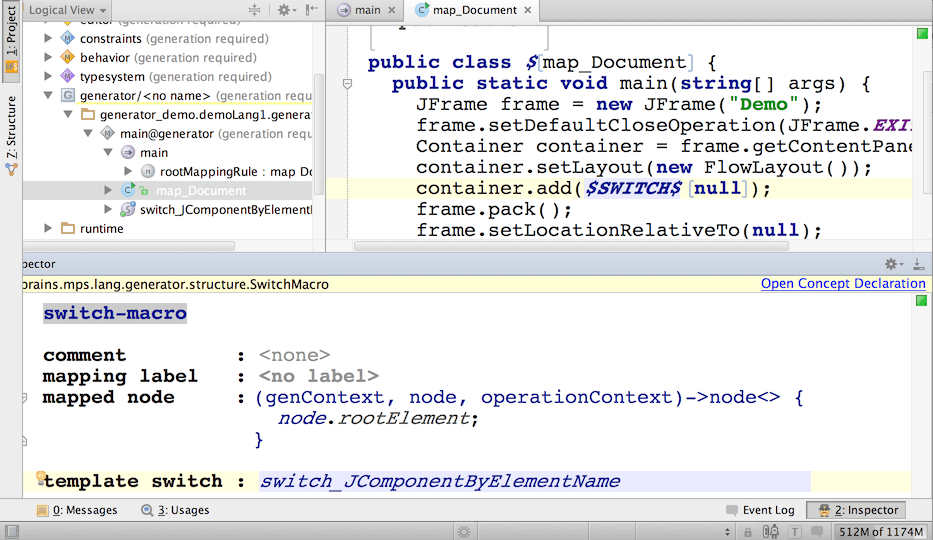The height and width of the screenshot is (540, 933).
Task: Click the autoscroll-from-source icon in Project panel
Action: (x=255, y=10)
